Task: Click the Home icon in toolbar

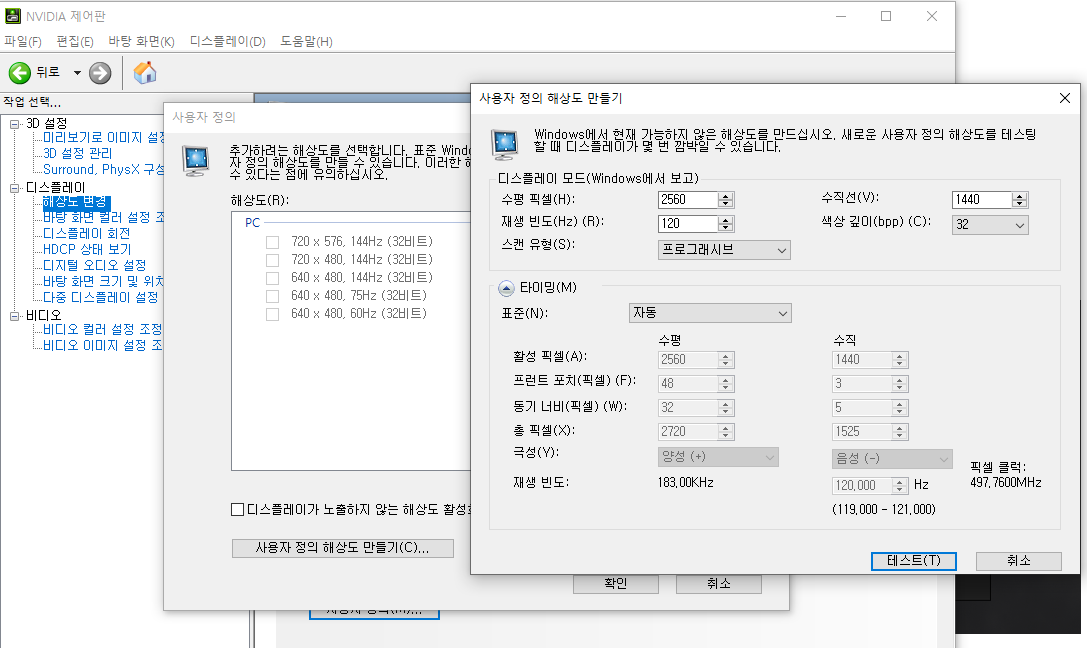Action: tap(145, 72)
